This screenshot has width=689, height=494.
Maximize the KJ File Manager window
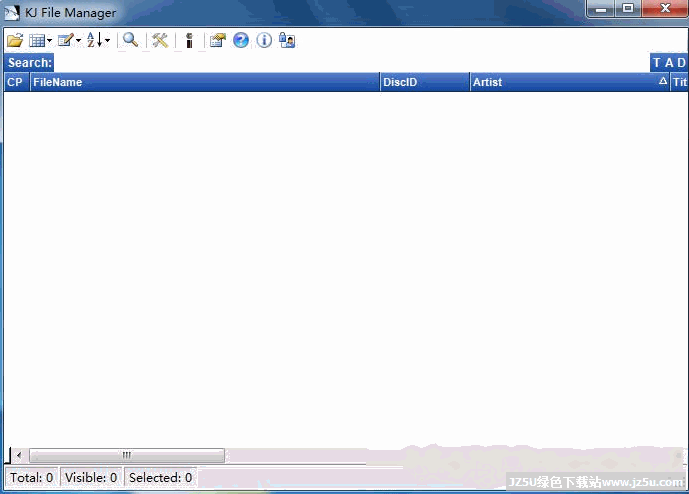click(x=628, y=9)
